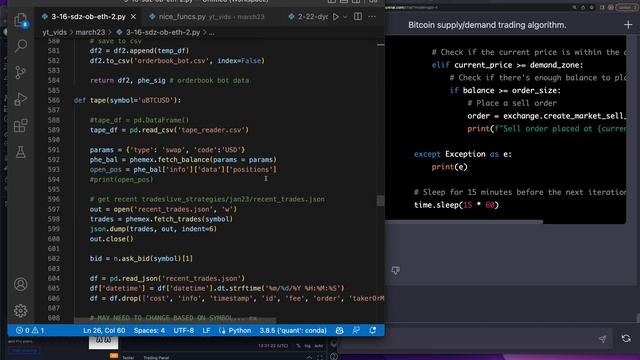Open the Search view in activity bar
640x360 pixels.
tap(20, 46)
